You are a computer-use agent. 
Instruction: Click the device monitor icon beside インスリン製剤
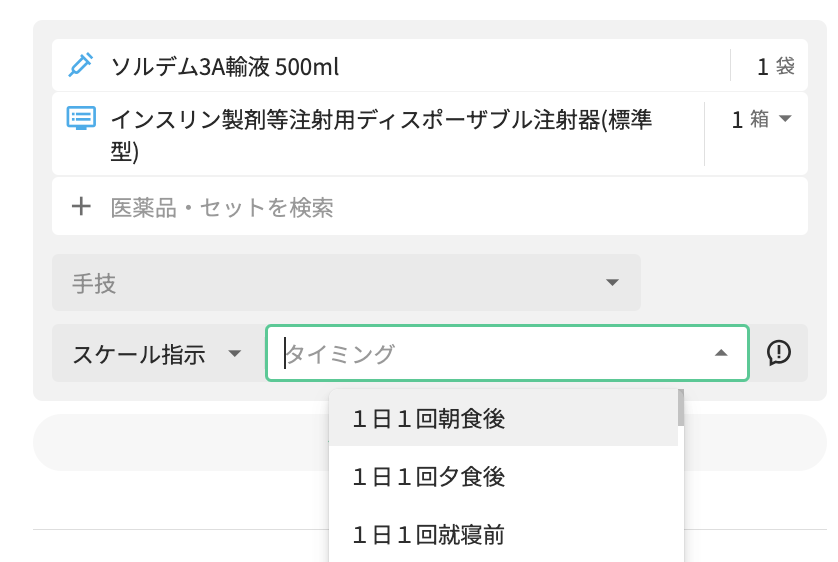[80, 119]
